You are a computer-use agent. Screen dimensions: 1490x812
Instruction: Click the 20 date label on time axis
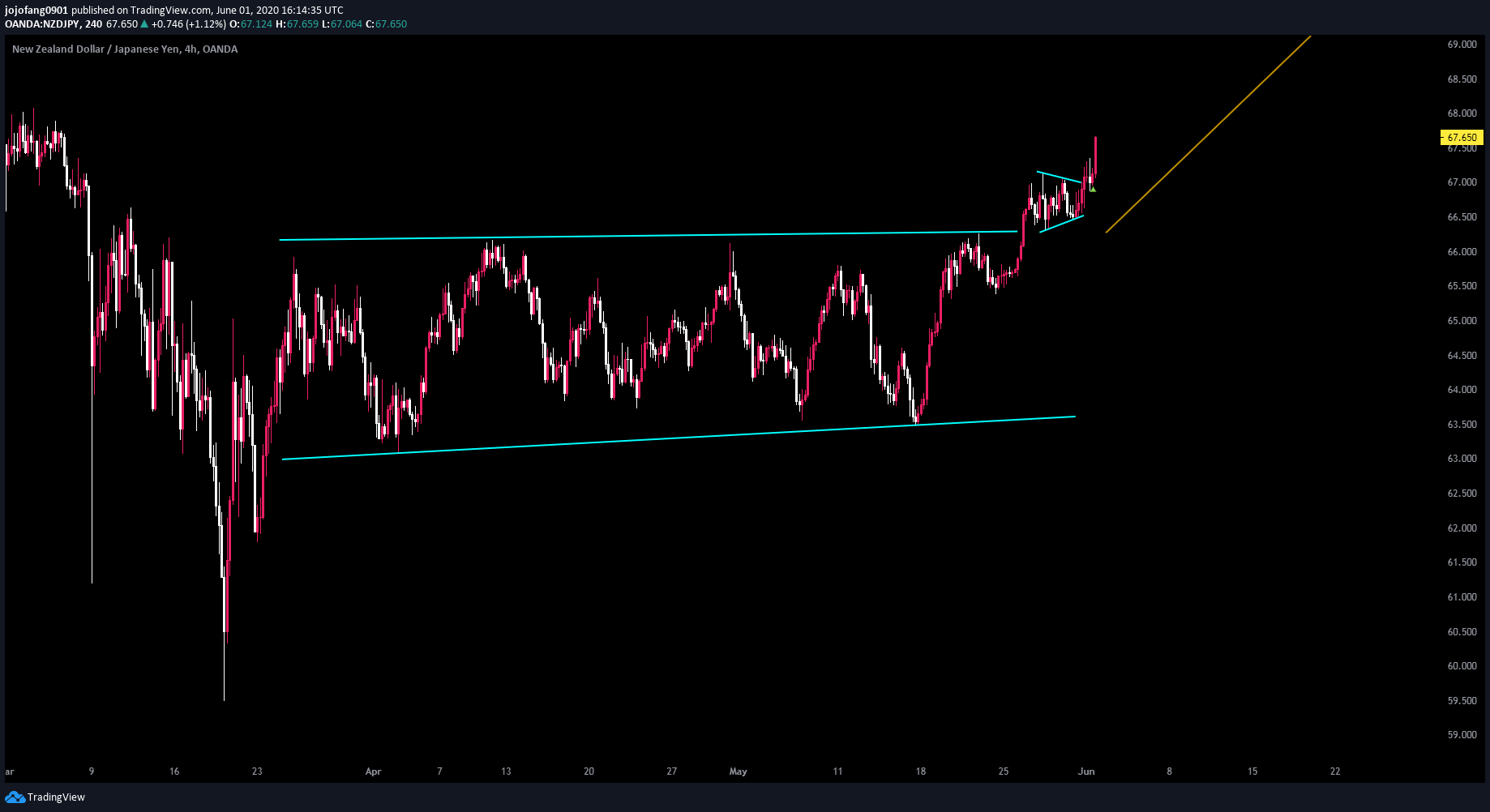[589, 771]
